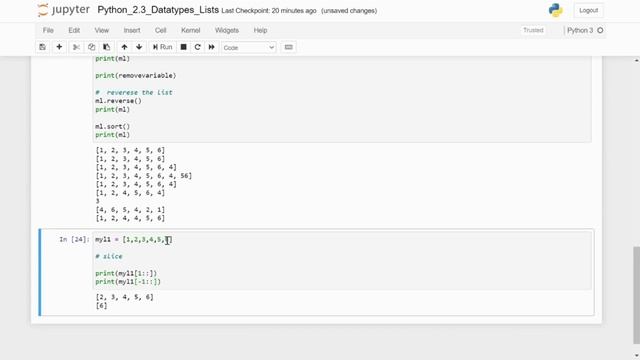Open the View menu
Image resolution: width=640 pixels, height=360 pixels.
[x=102, y=30]
